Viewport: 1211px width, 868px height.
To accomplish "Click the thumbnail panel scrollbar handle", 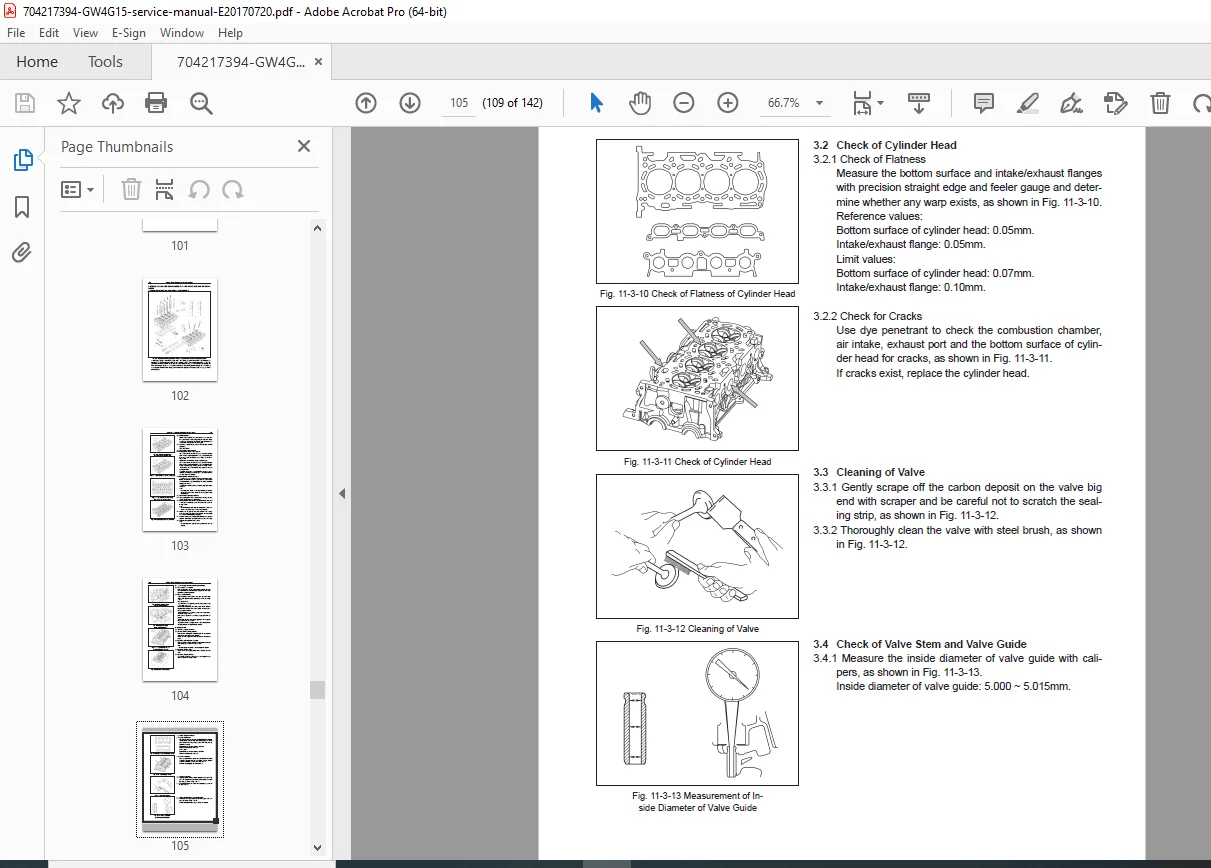I will click(x=318, y=689).
